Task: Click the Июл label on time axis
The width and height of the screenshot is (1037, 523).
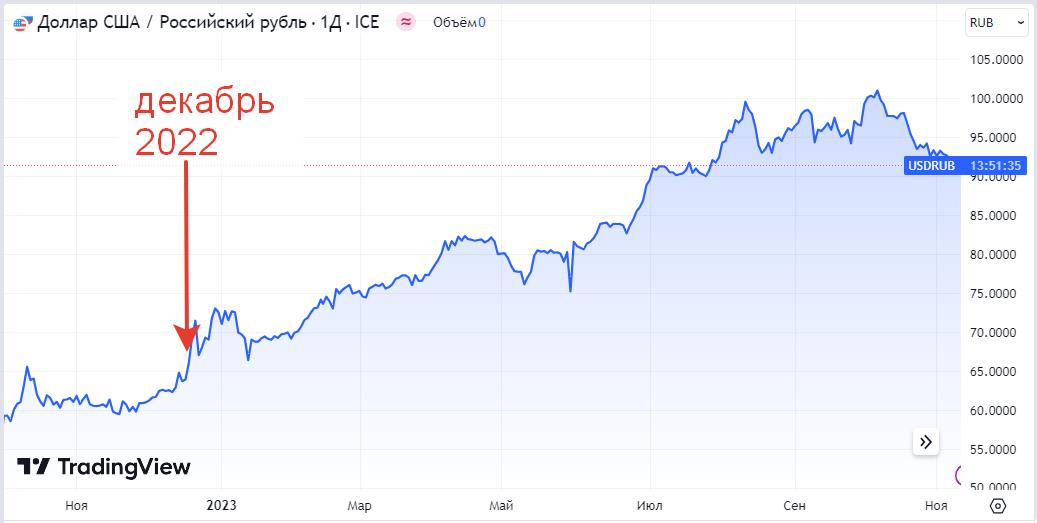Action: pos(649,506)
